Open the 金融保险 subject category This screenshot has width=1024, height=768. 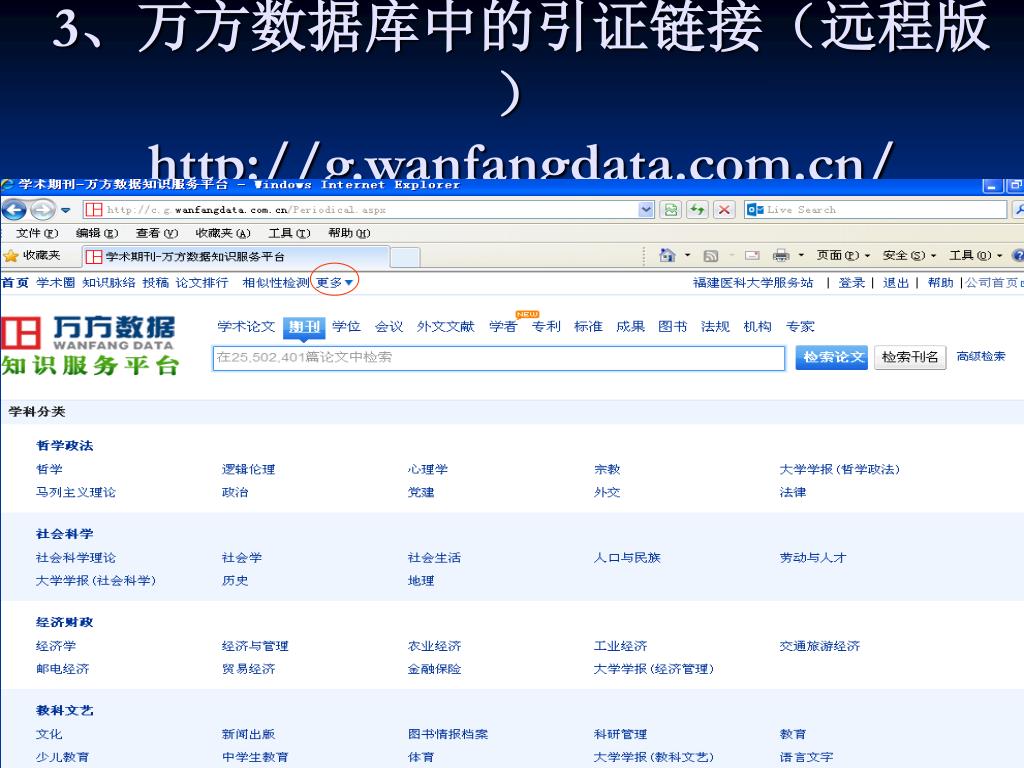[434, 669]
